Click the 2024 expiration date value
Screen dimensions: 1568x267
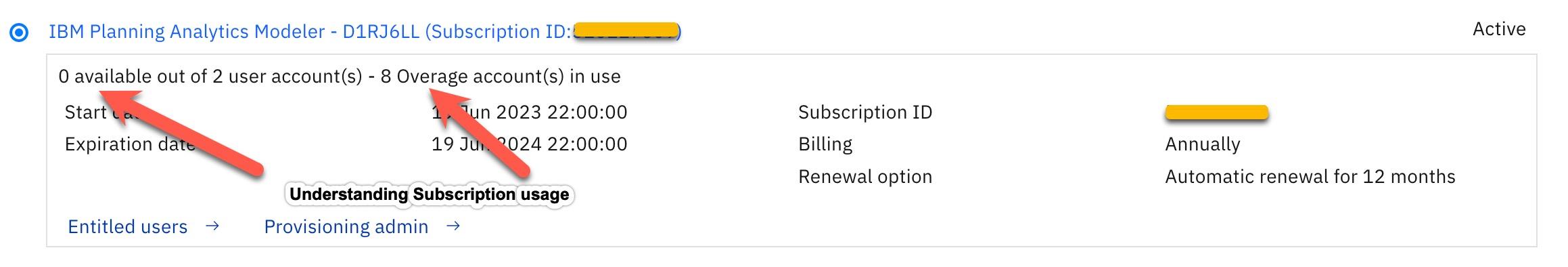click(530, 144)
